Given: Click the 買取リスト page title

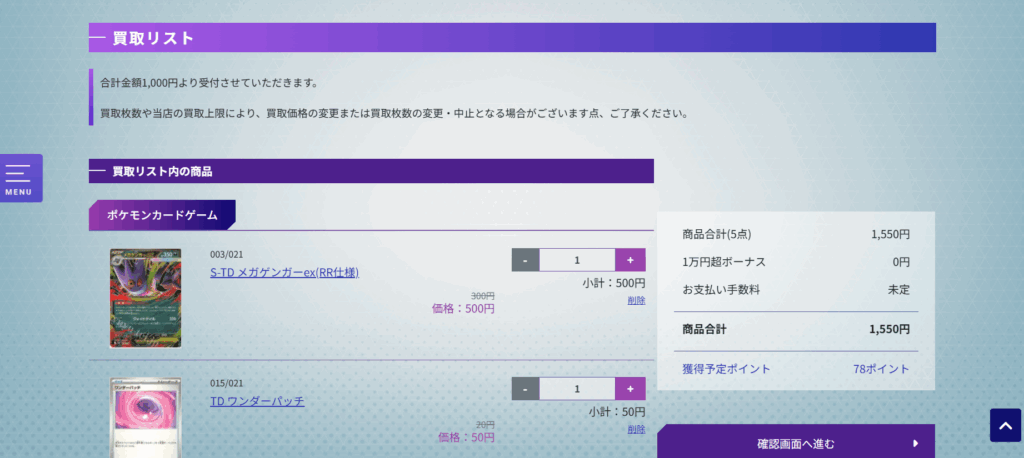Looking at the screenshot, I should pos(153,38).
